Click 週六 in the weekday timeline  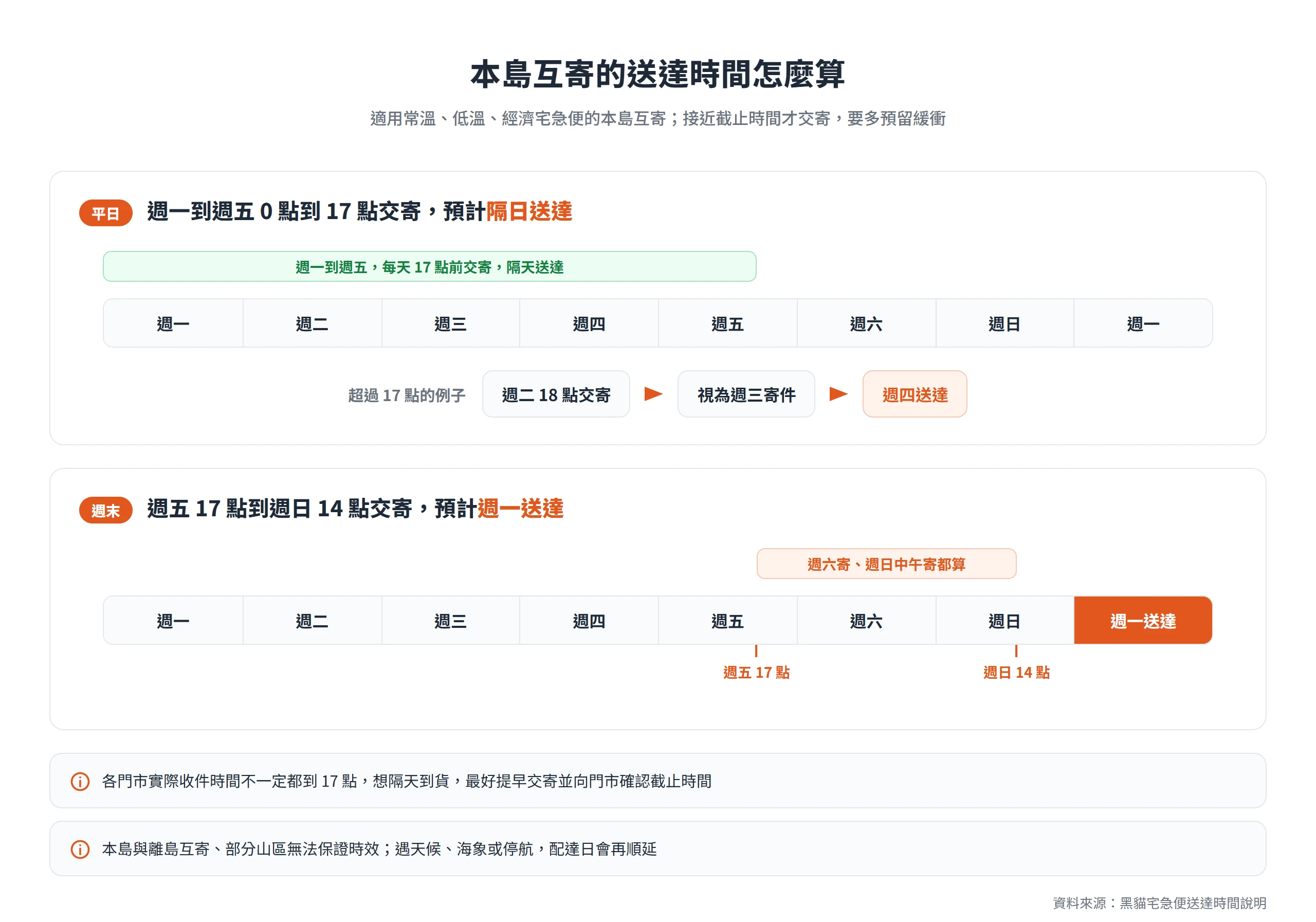click(866, 323)
